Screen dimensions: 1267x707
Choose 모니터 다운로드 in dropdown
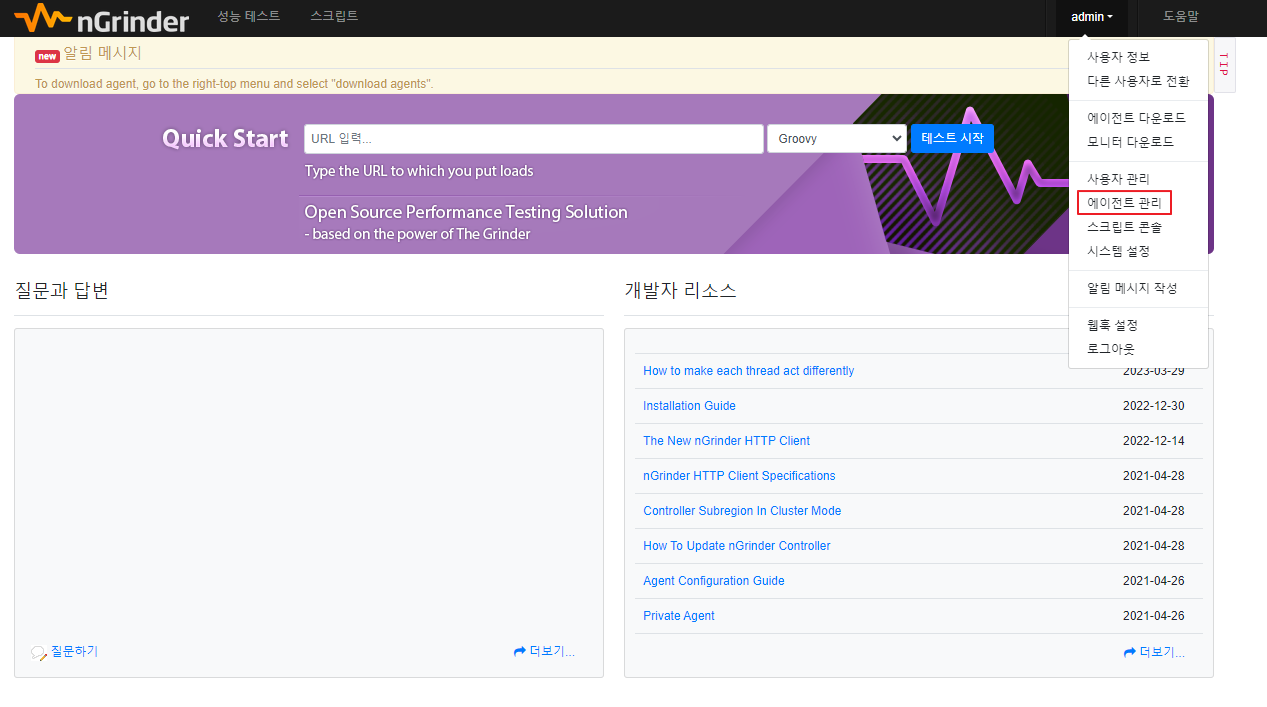click(1131, 142)
